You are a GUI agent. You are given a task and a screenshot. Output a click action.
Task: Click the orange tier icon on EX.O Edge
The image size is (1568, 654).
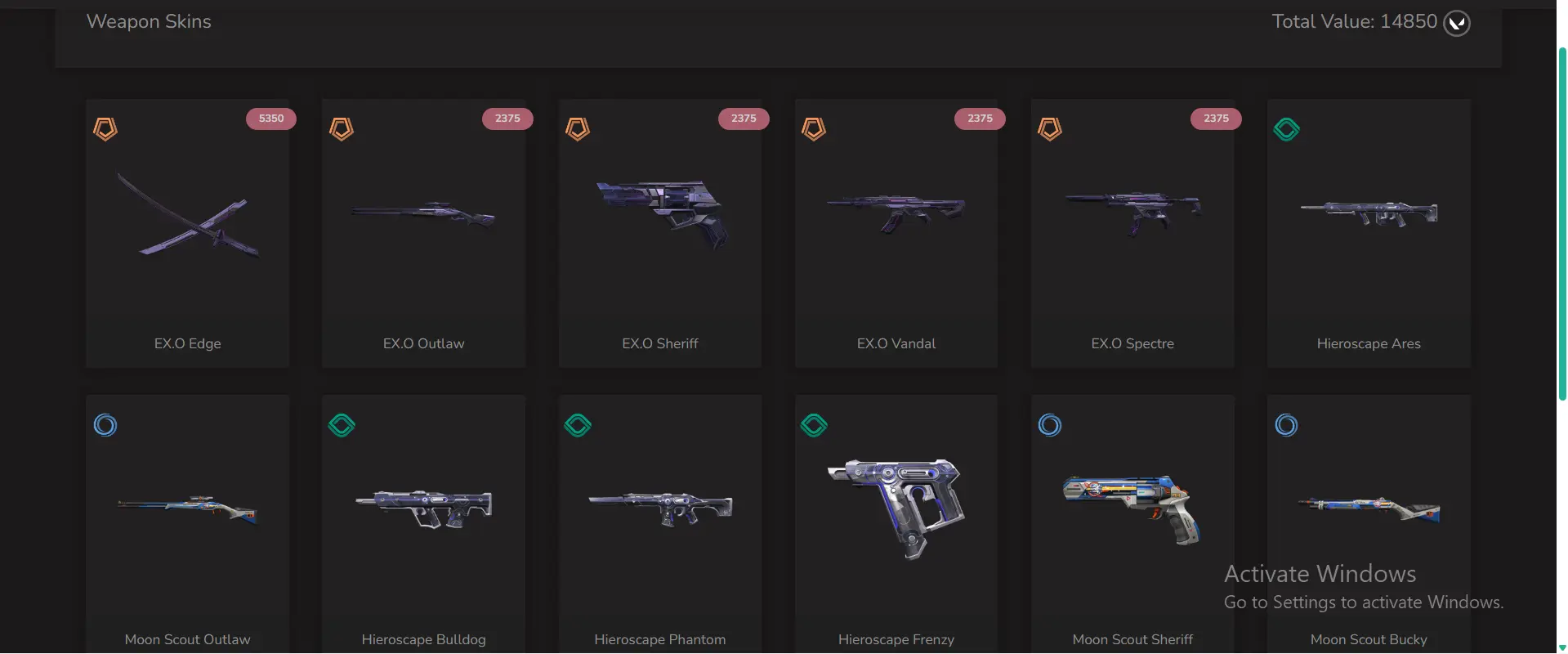pyautogui.click(x=105, y=129)
